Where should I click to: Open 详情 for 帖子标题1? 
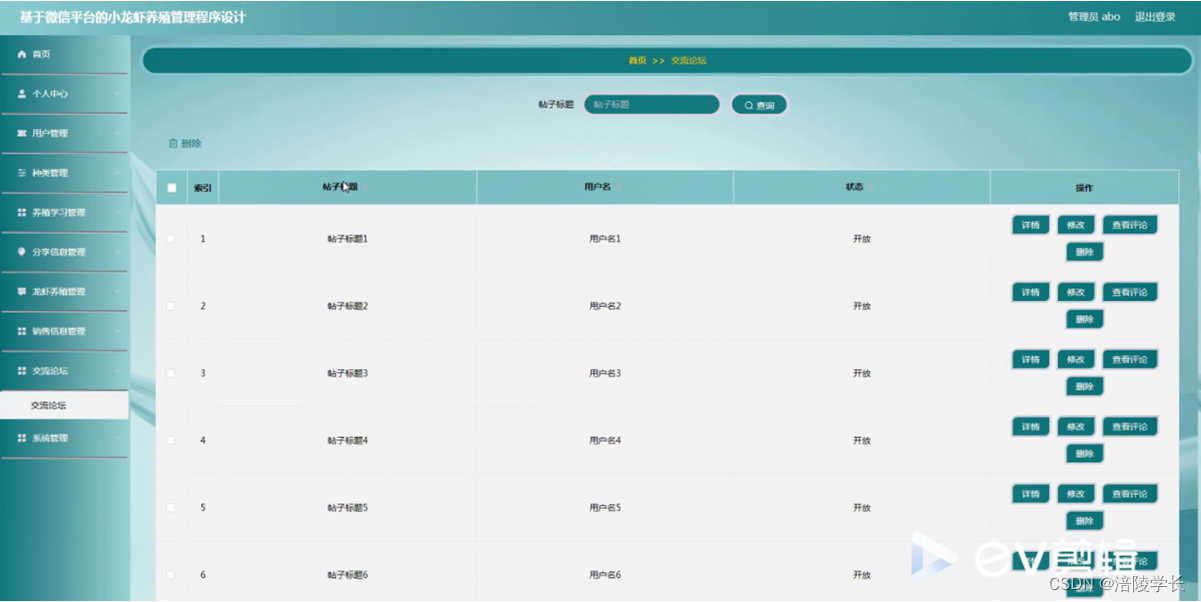1031,225
